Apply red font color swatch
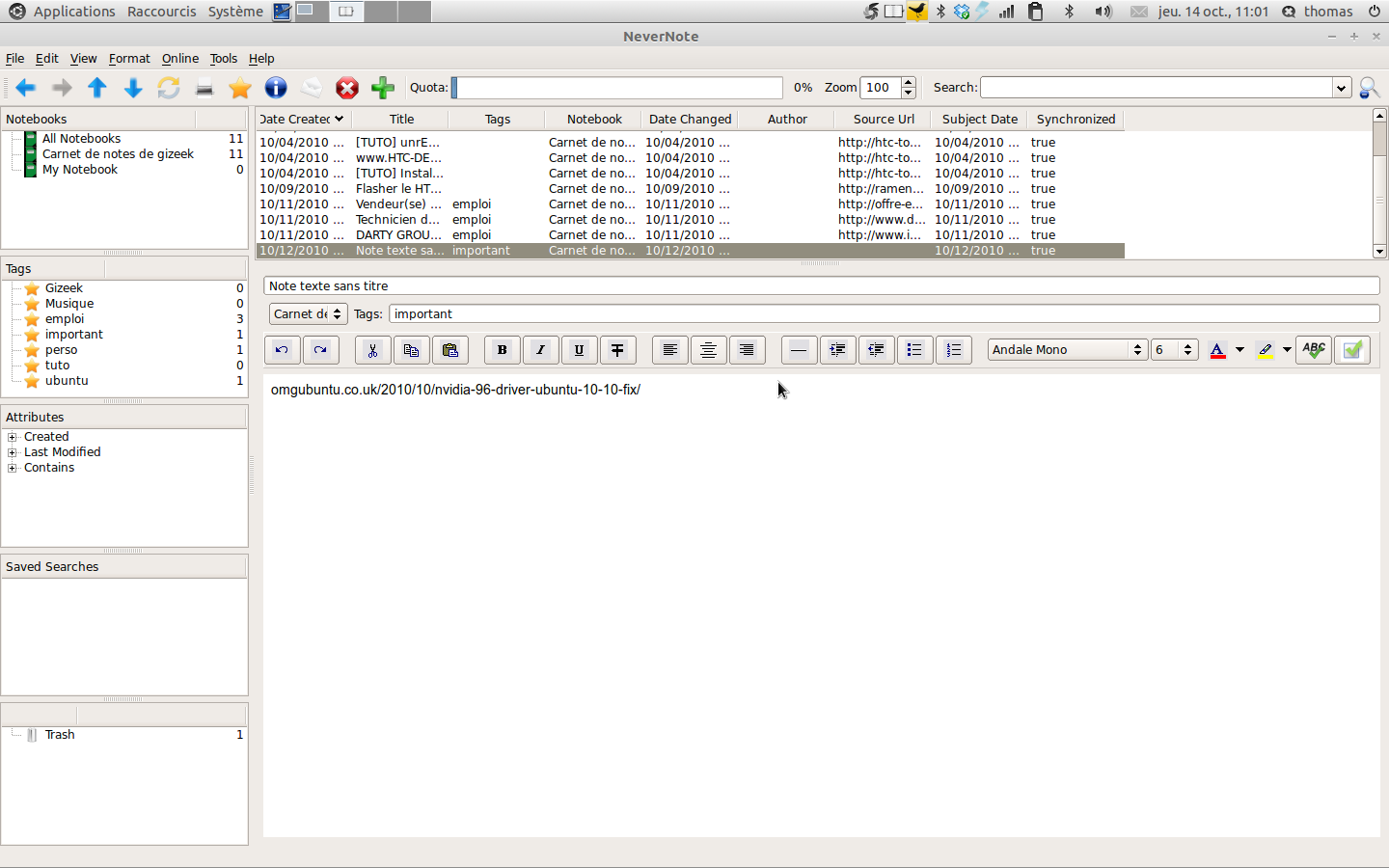 [1217, 350]
